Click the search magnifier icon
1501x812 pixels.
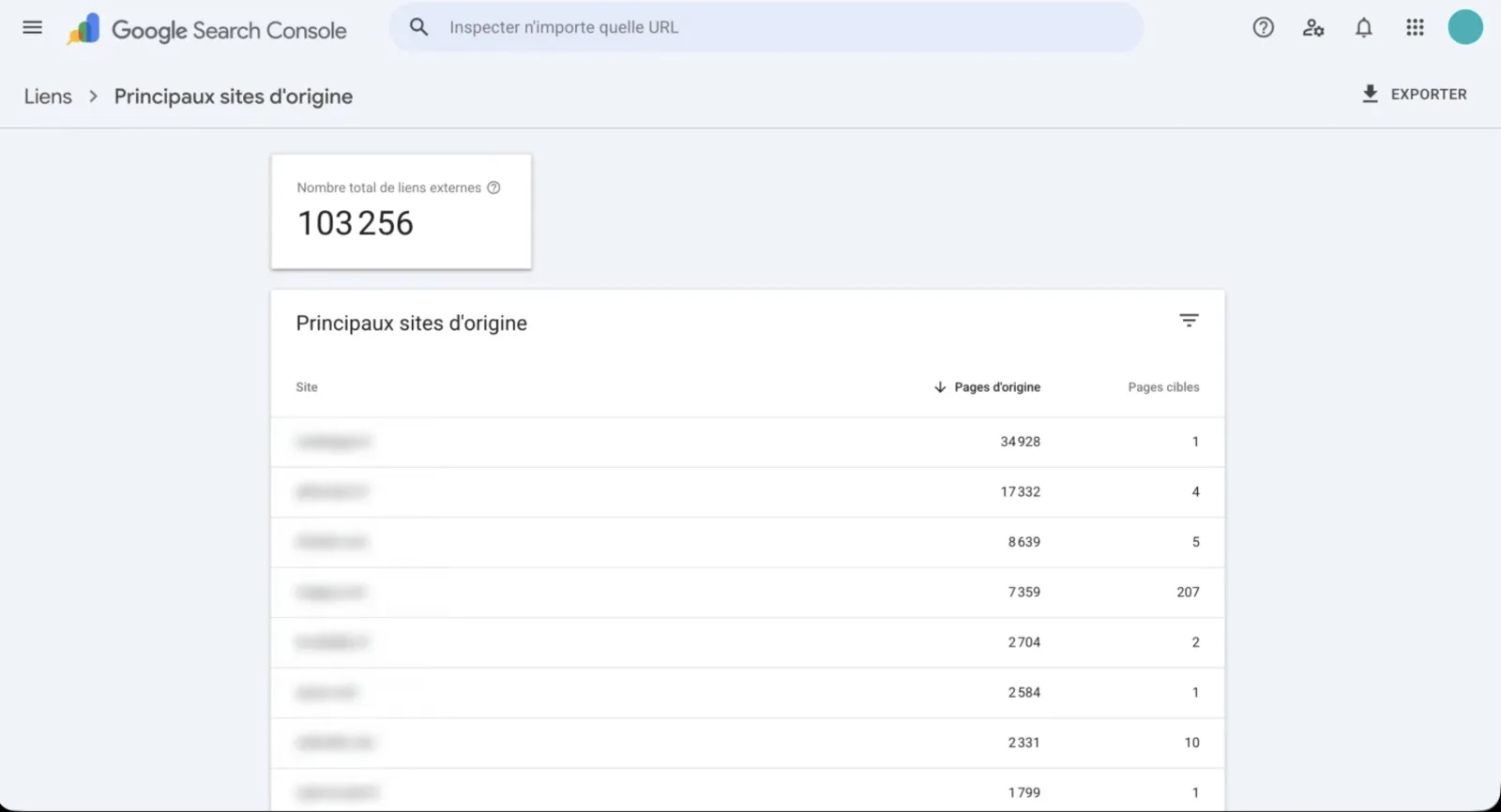(418, 27)
